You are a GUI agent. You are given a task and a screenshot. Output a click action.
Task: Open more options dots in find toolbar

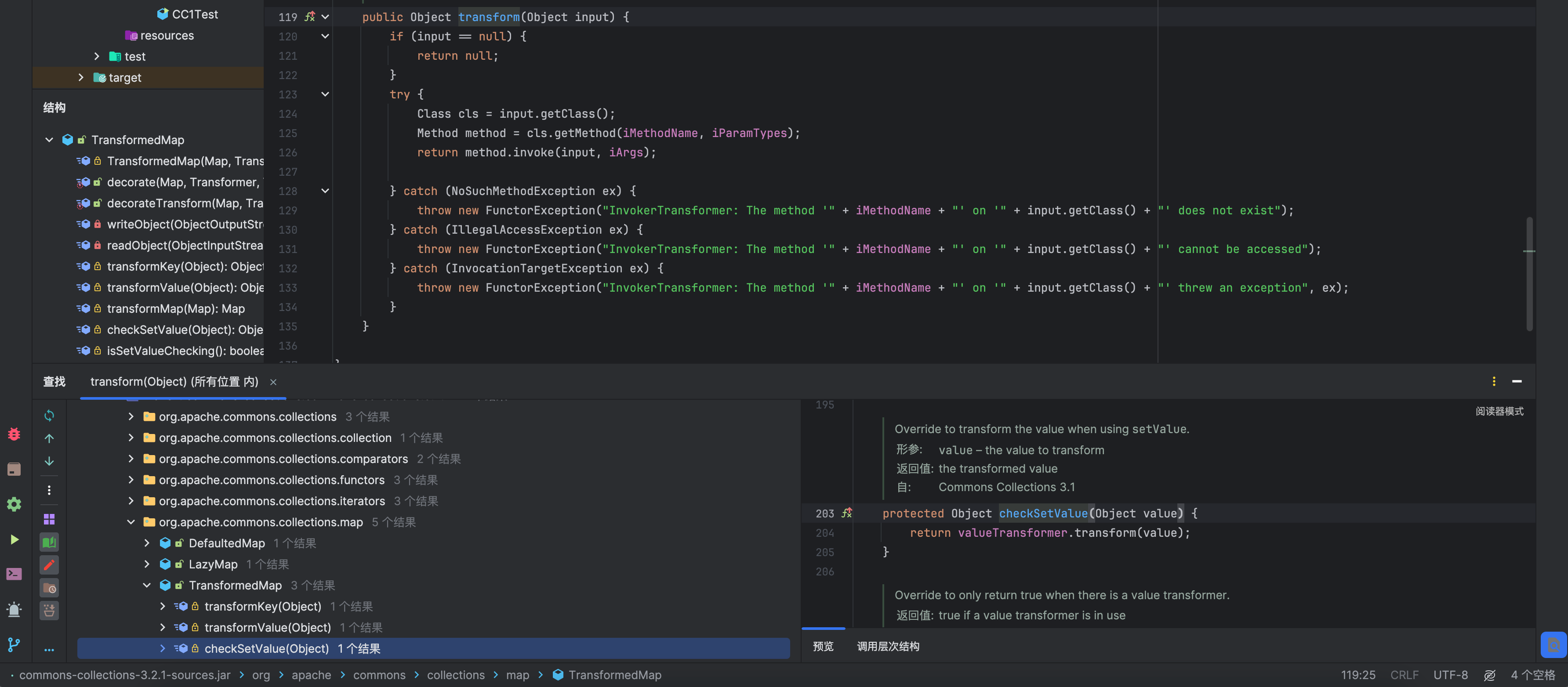(x=49, y=490)
